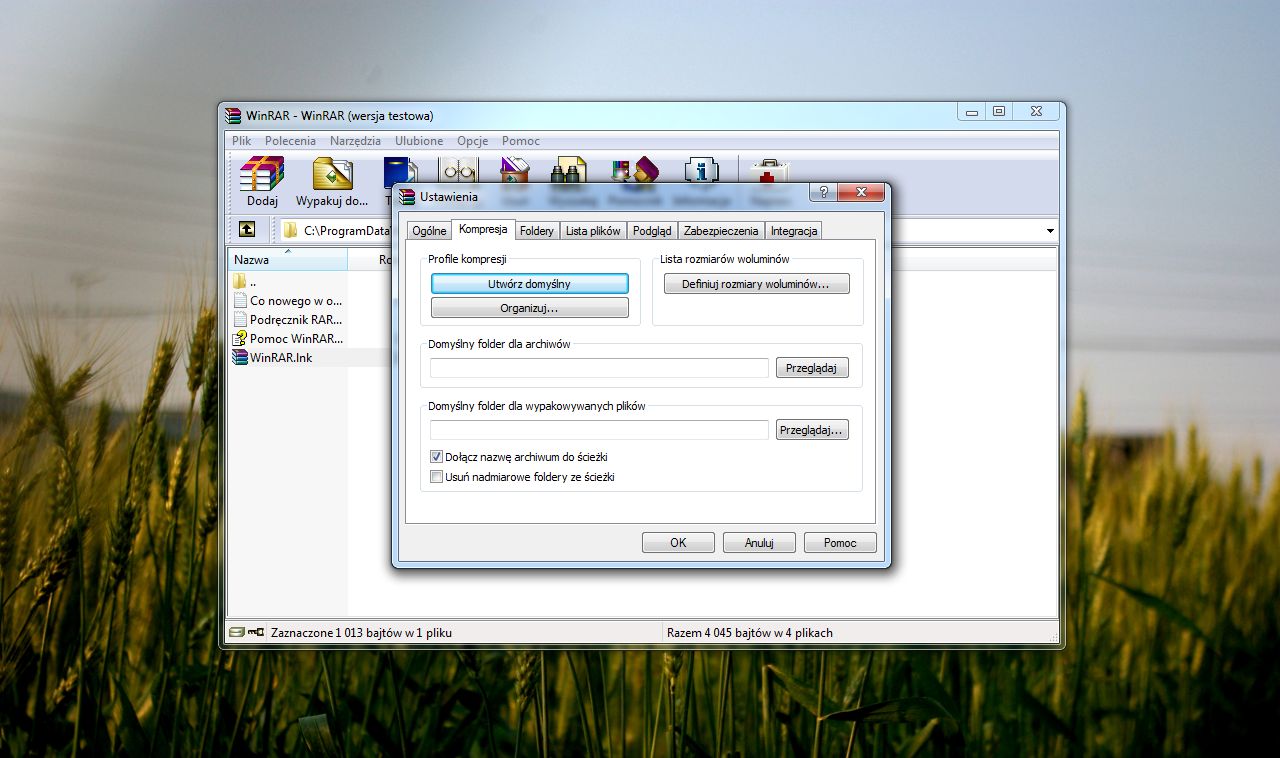Enable "Usuń nadmiarowe foldery ze ścieżki" checkbox
1280x758 pixels.
436,477
